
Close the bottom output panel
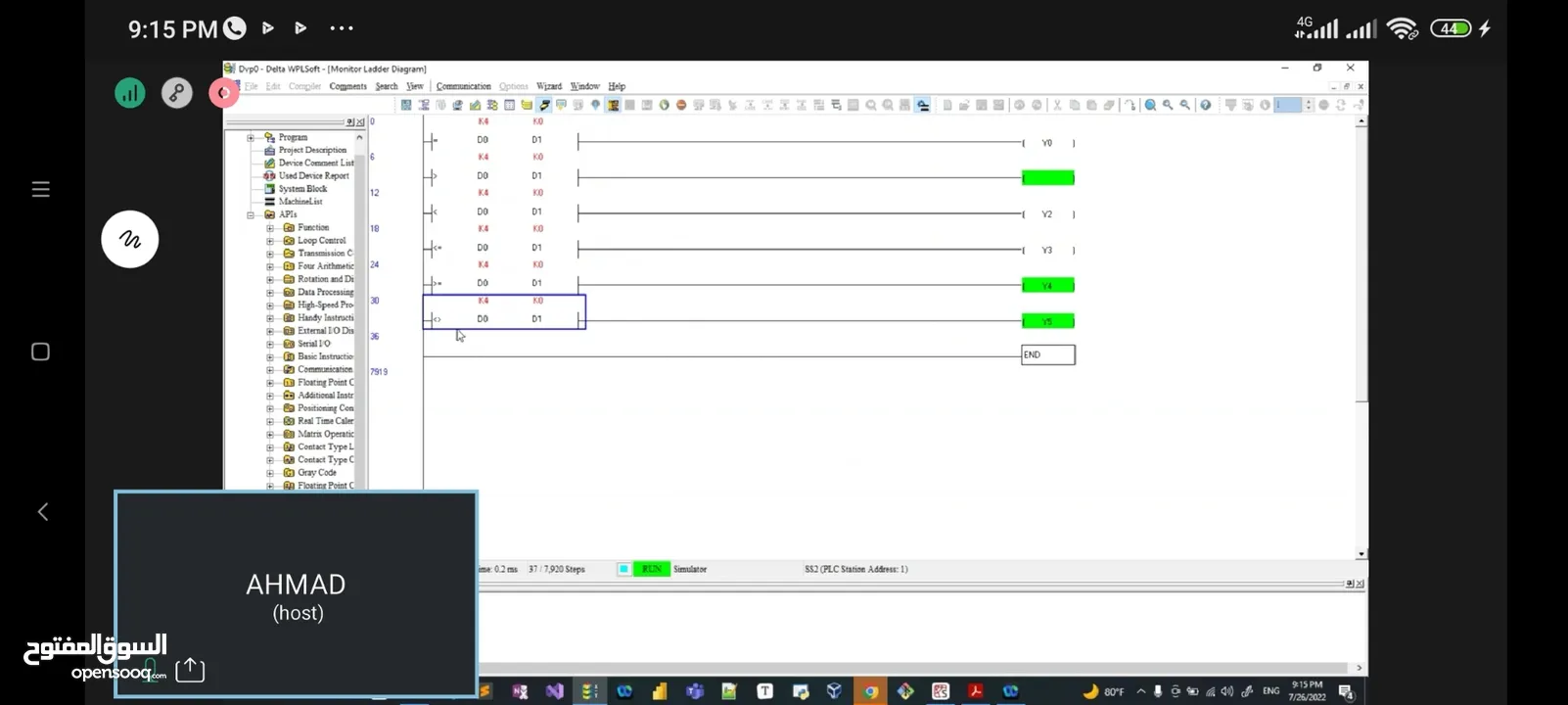pos(1360,584)
